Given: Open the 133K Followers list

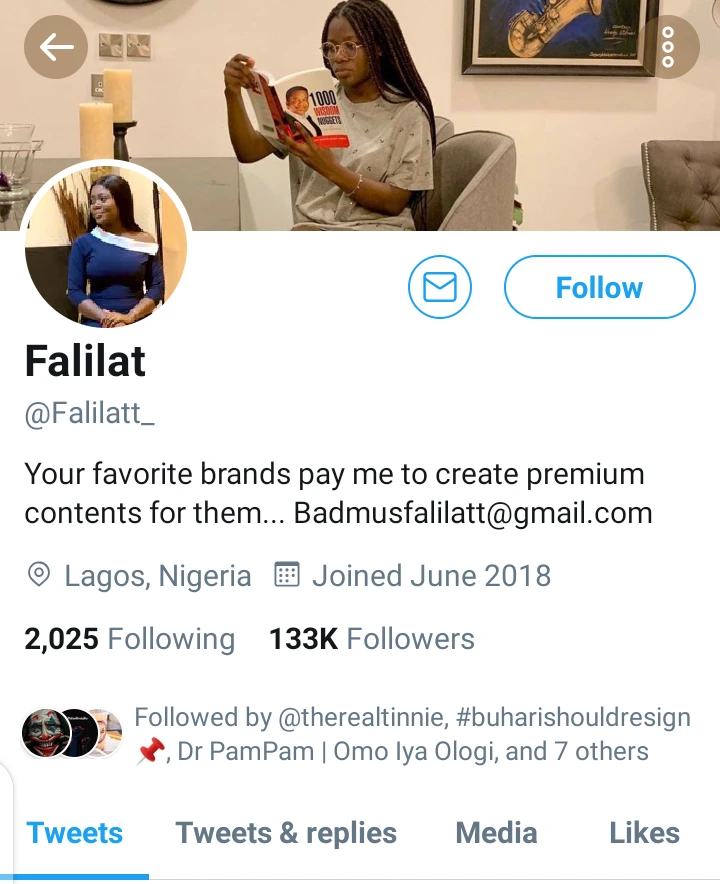Looking at the screenshot, I should (x=371, y=639).
